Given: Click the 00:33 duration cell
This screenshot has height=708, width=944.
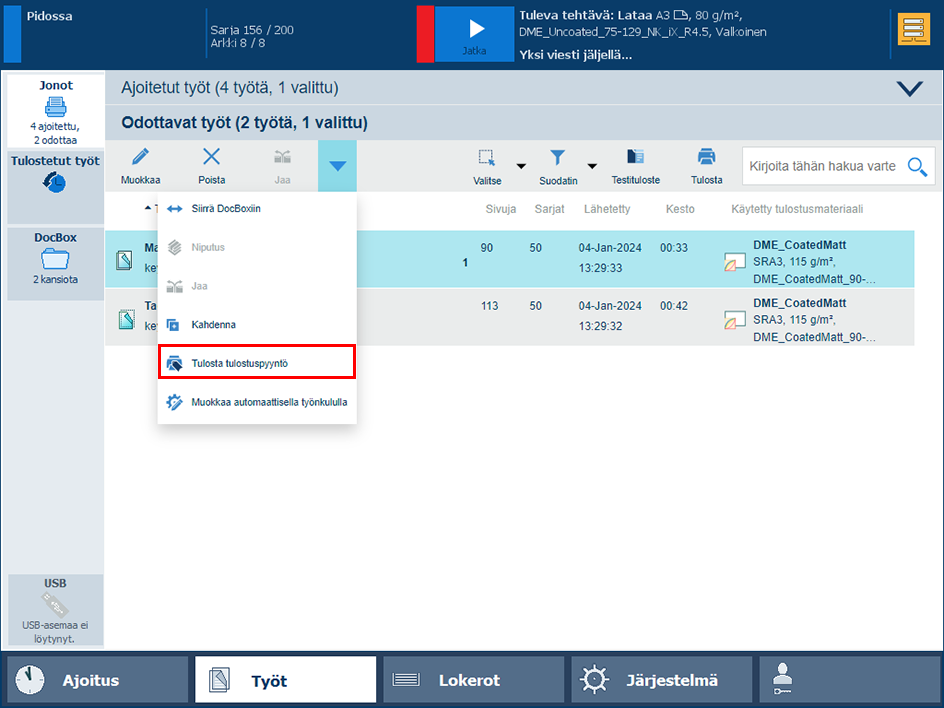Looking at the screenshot, I should (x=674, y=248).
